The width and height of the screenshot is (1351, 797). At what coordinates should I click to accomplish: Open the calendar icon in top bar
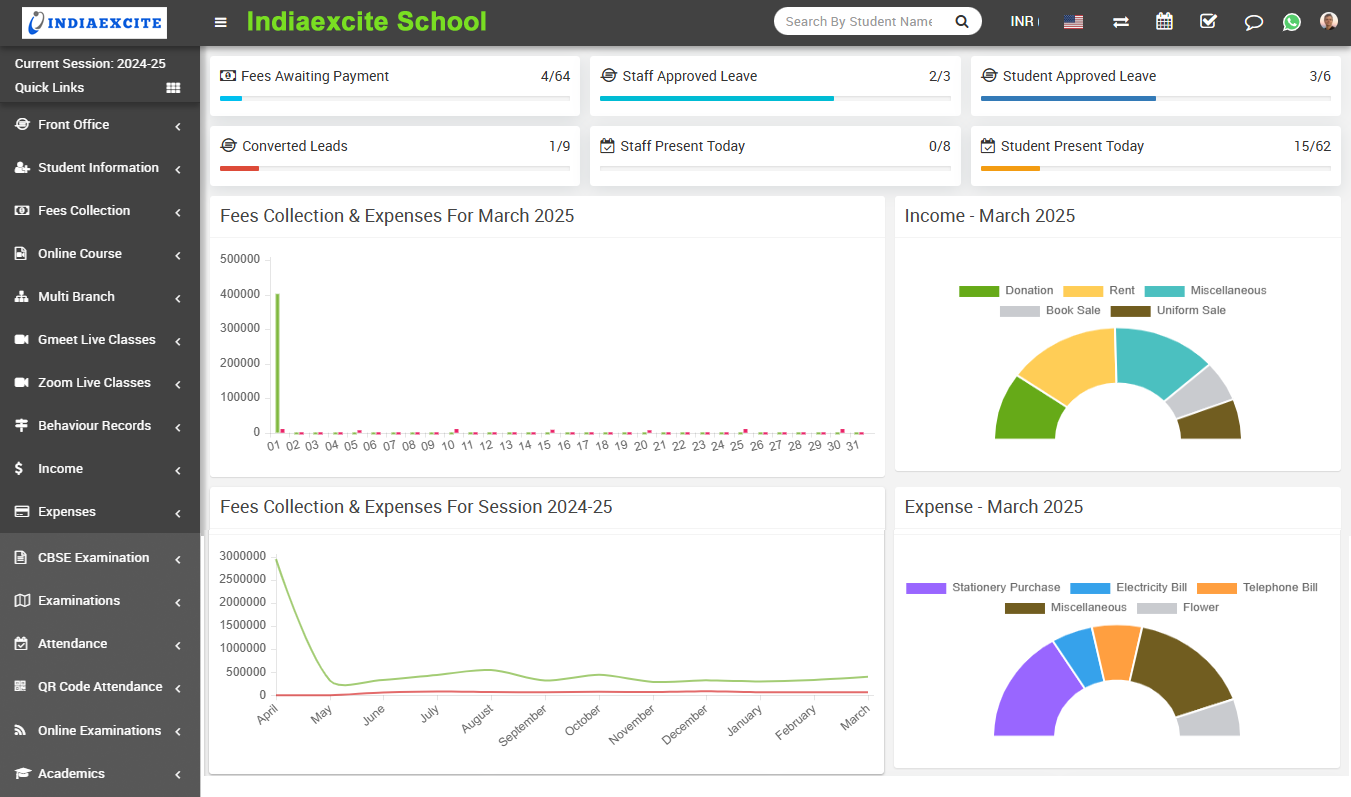click(1164, 21)
